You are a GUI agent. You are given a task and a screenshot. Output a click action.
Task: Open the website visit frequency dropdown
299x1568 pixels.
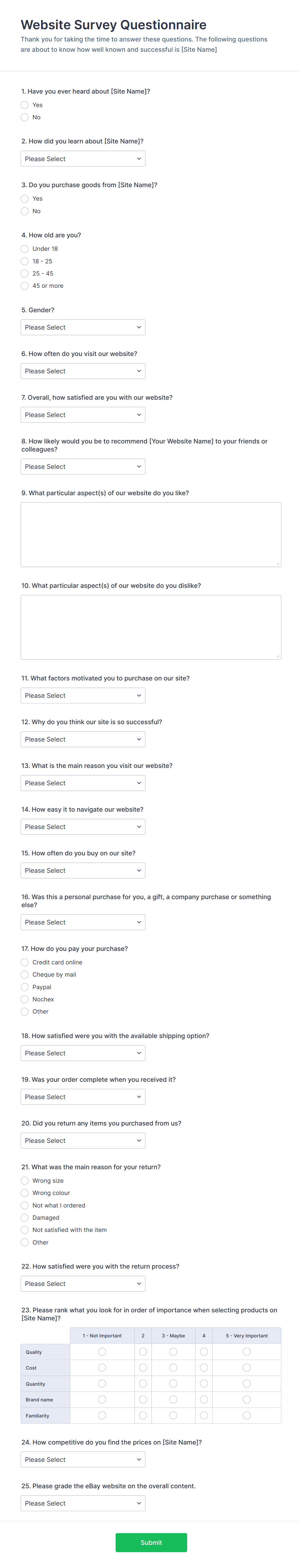pos(83,371)
